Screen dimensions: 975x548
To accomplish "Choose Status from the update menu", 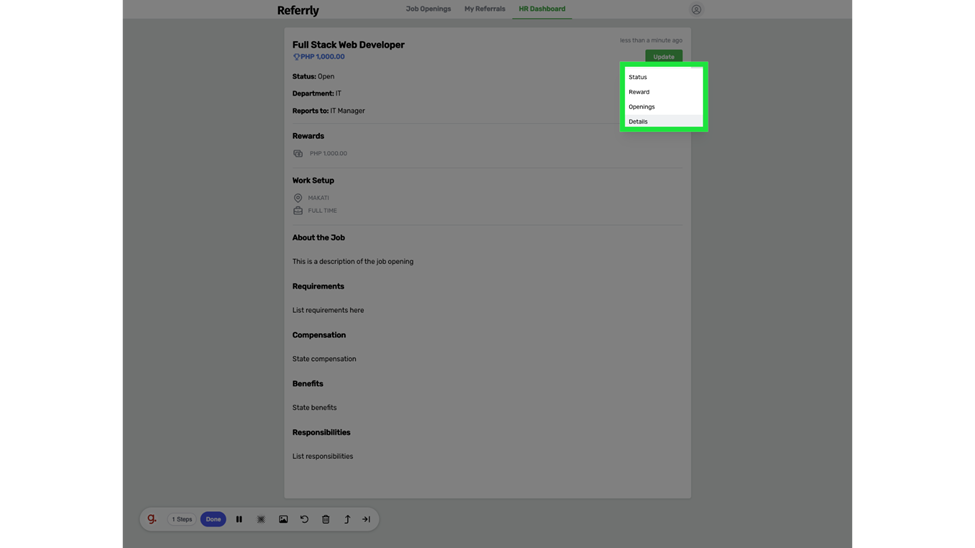I will click(663, 77).
